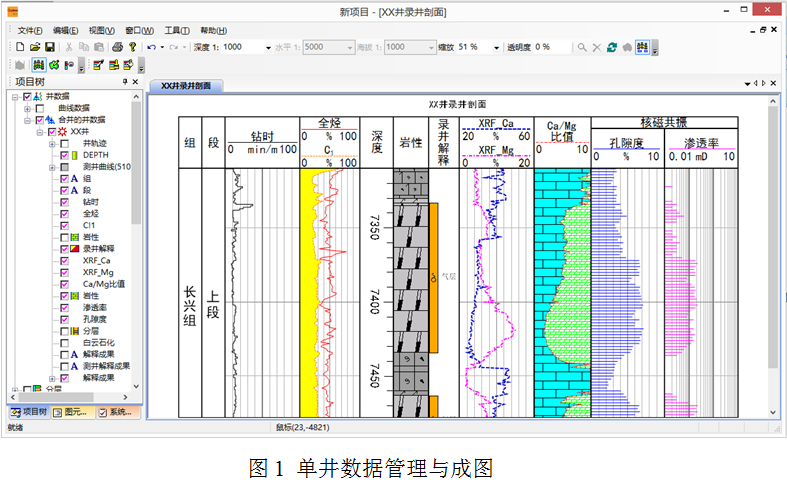The height and width of the screenshot is (480, 787).
Task: Click the blue A icon beside 组
Action: (x=74, y=178)
